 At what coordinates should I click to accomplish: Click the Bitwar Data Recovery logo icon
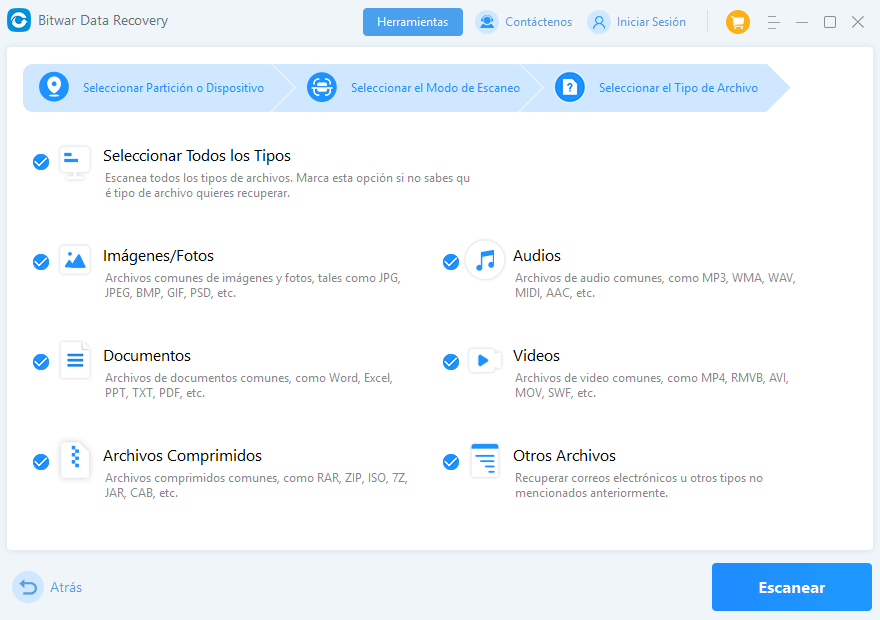coord(19,21)
